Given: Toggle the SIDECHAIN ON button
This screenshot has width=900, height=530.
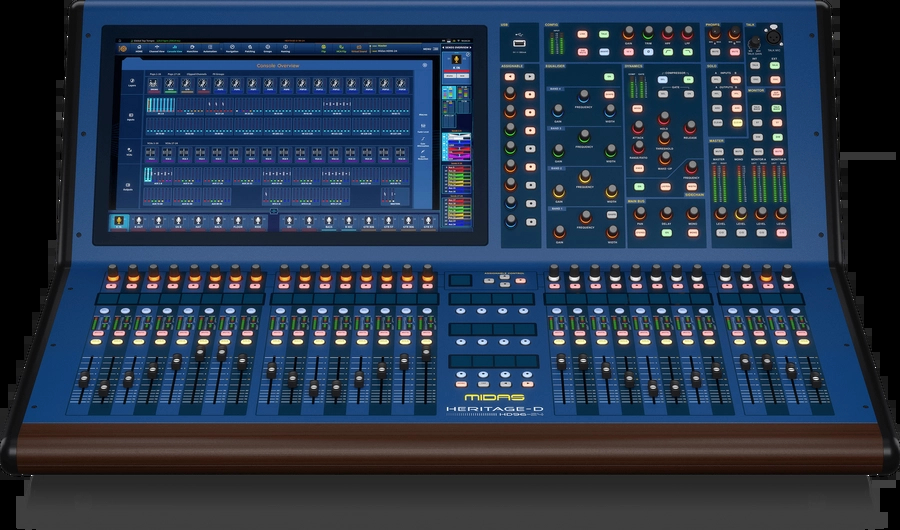Looking at the screenshot, I should [x=639, y=186].
